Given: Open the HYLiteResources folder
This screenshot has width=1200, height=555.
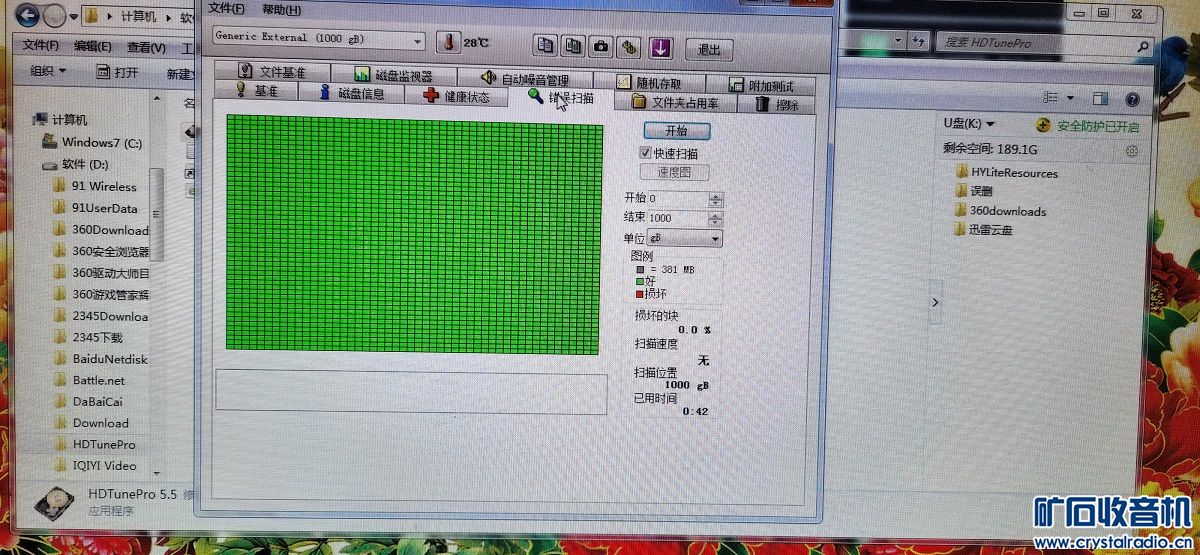Looking at the screenshot, I should [1006, 173].
